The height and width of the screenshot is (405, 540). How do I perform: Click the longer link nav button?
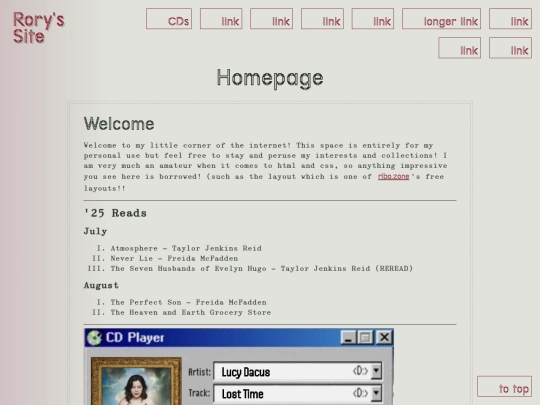pos(441,19)
